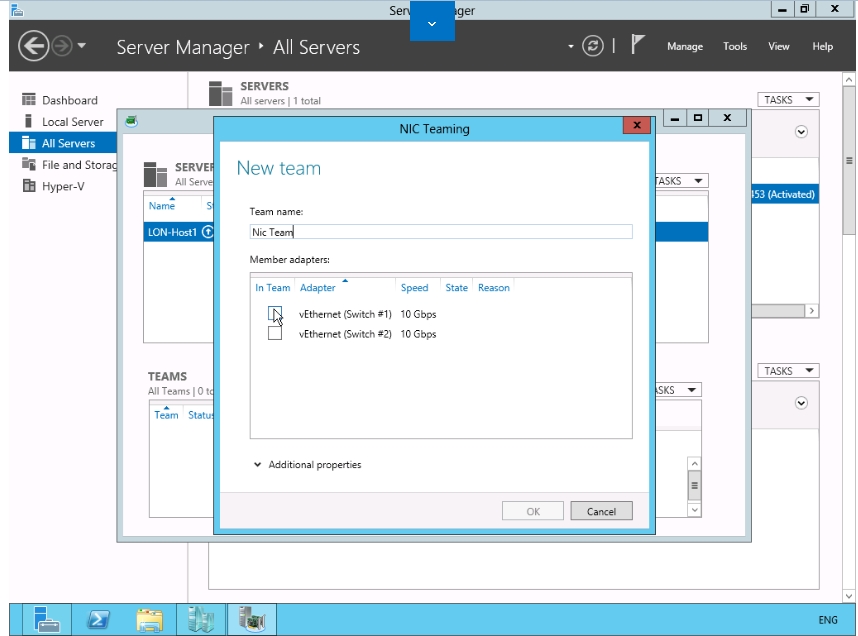Check vEthernet (Switch #1) In Team box

[275, 314]
